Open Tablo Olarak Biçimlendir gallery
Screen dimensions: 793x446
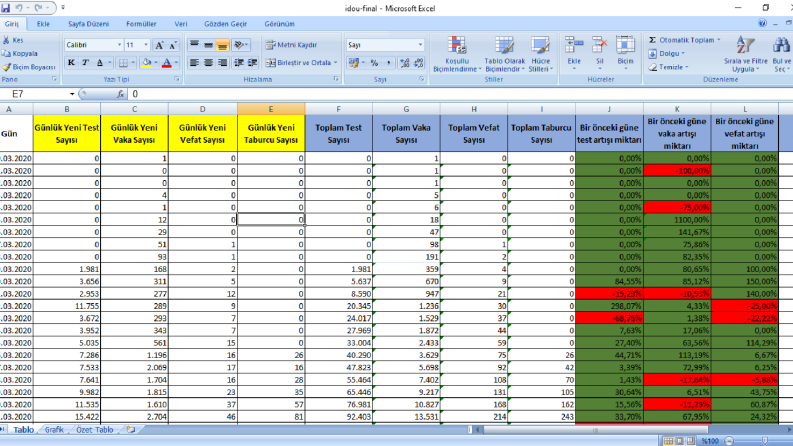pos(505,54)
